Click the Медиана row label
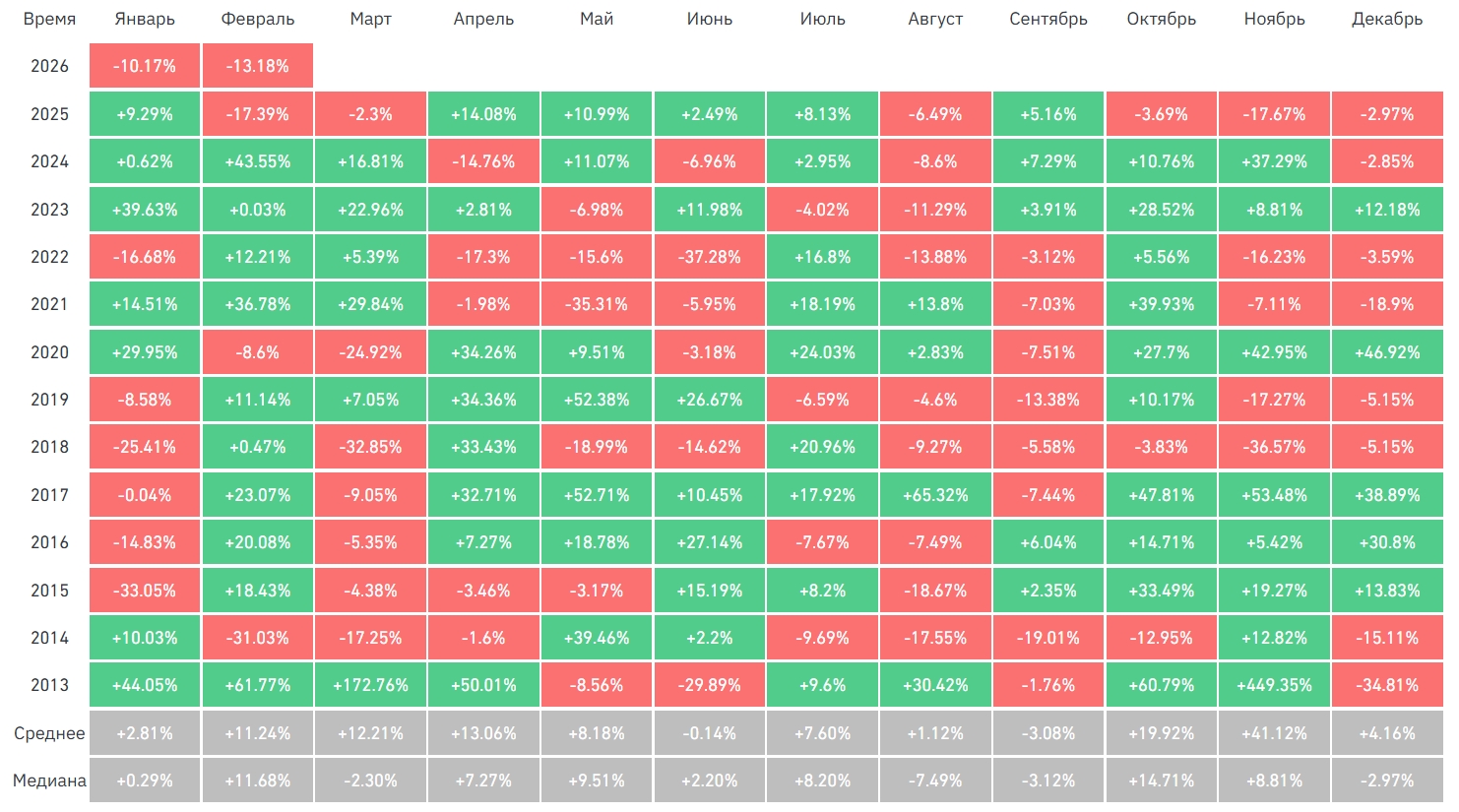Screen dimensions: 1459x812 point(49,781)
